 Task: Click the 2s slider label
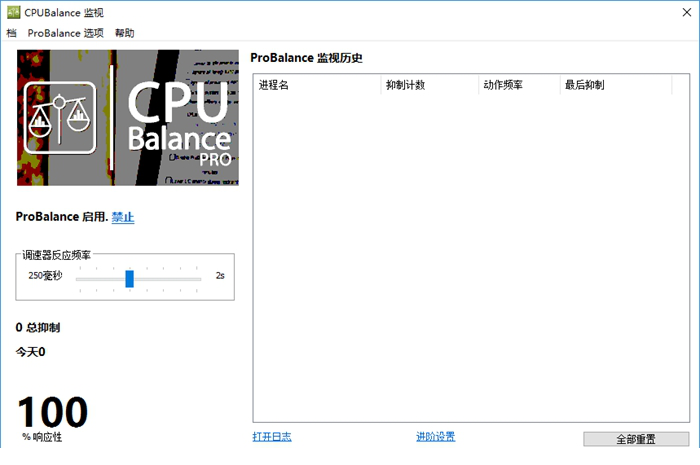(x=220, y=275)
